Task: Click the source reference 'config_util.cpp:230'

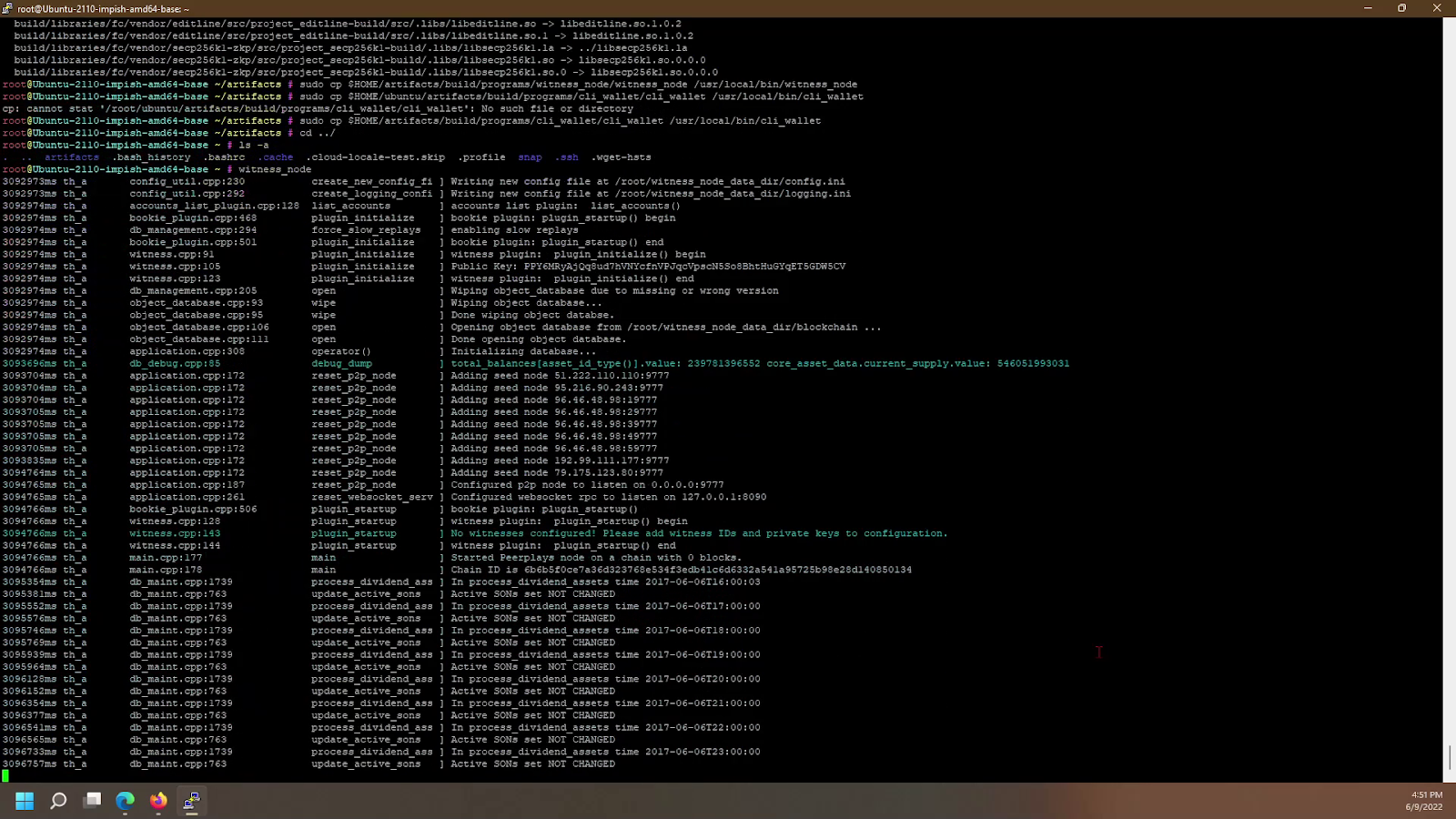Action: click(x=187, y=181)
